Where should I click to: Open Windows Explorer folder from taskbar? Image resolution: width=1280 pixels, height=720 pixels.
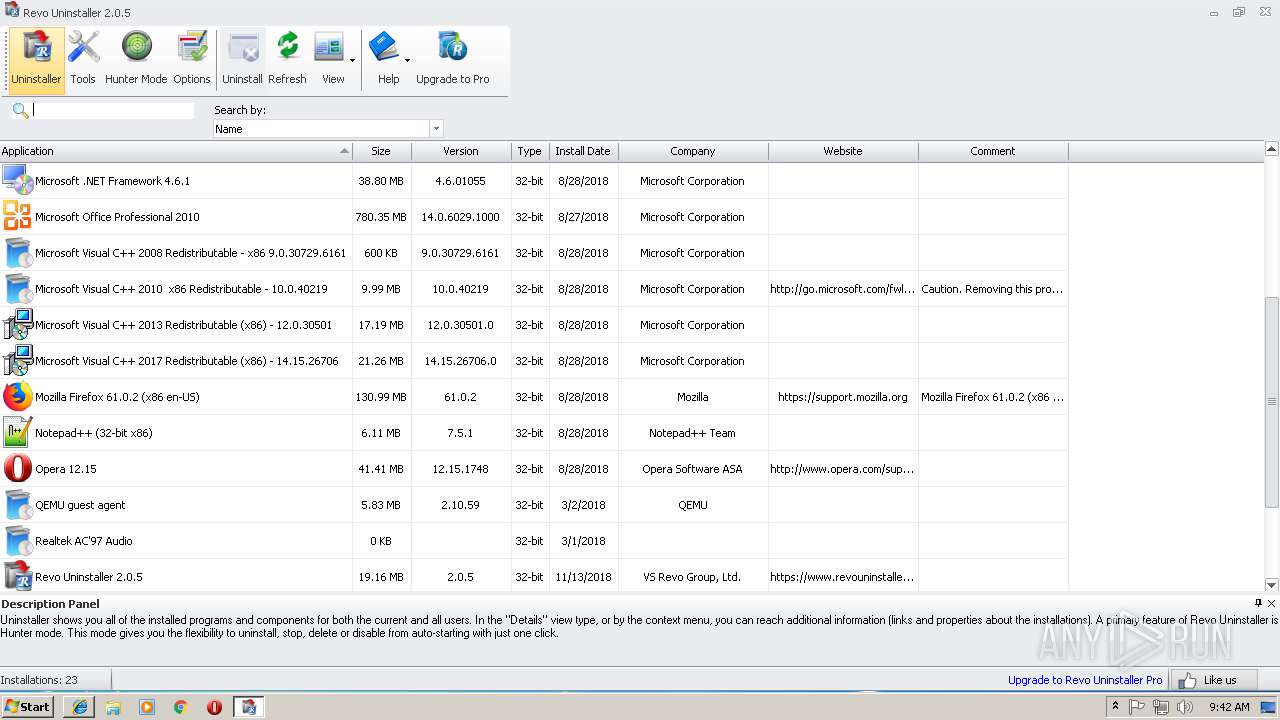coord(113,706)
